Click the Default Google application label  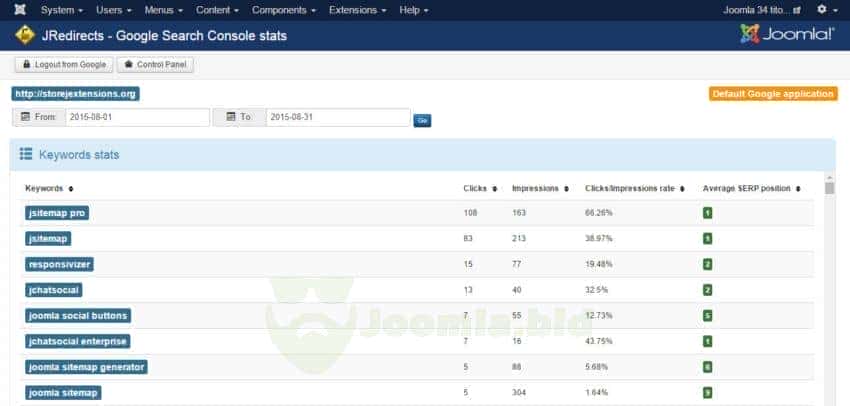pos(773,94)
